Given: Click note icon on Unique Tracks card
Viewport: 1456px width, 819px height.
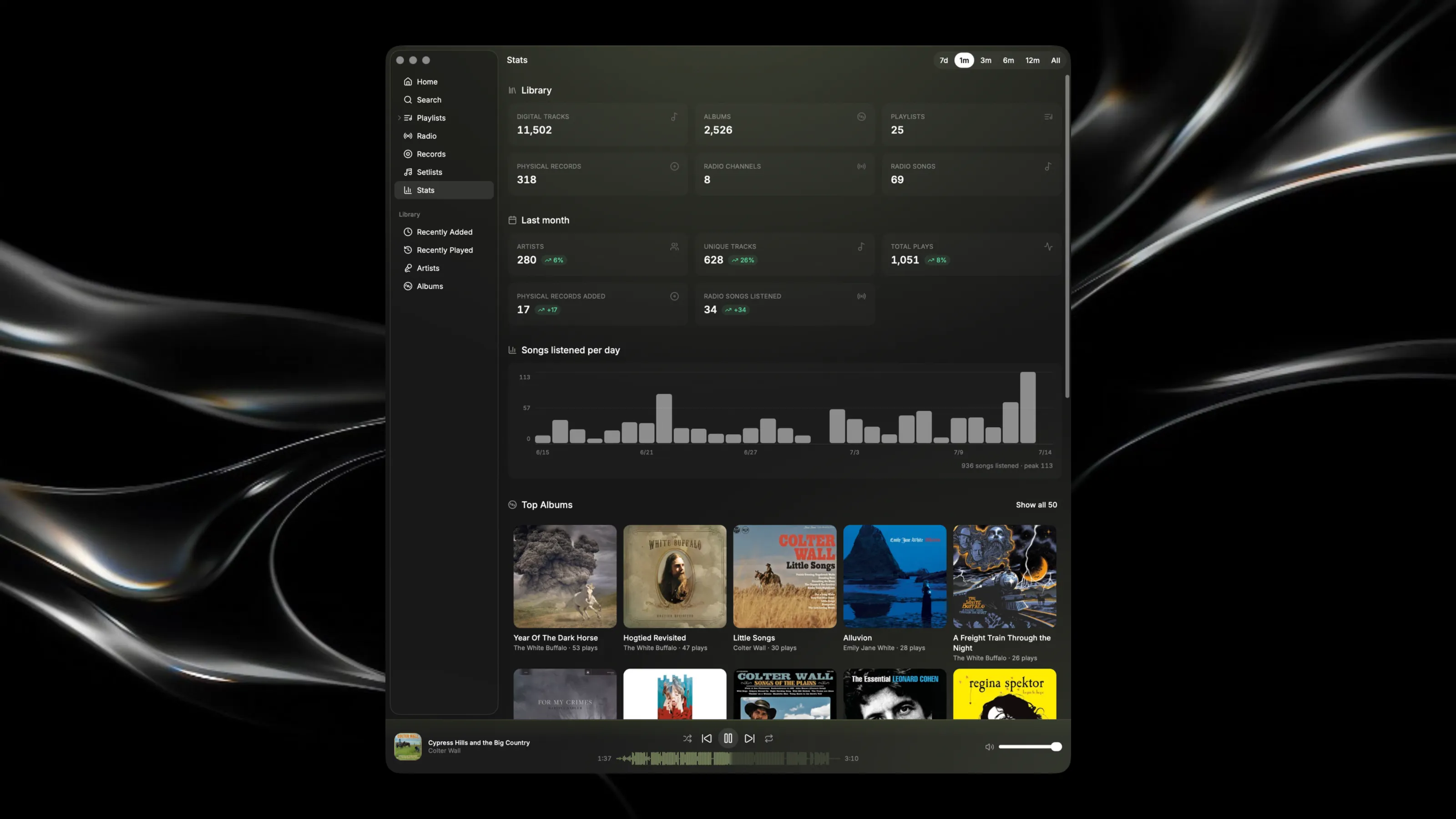Looking at the screenshot, I should pos(861,247).
